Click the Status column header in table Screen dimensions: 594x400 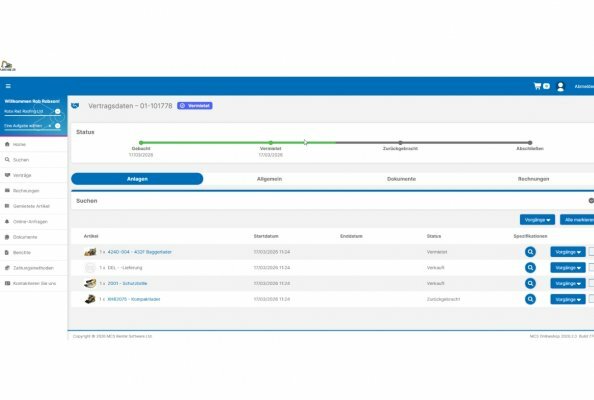(x=434, y=236)
